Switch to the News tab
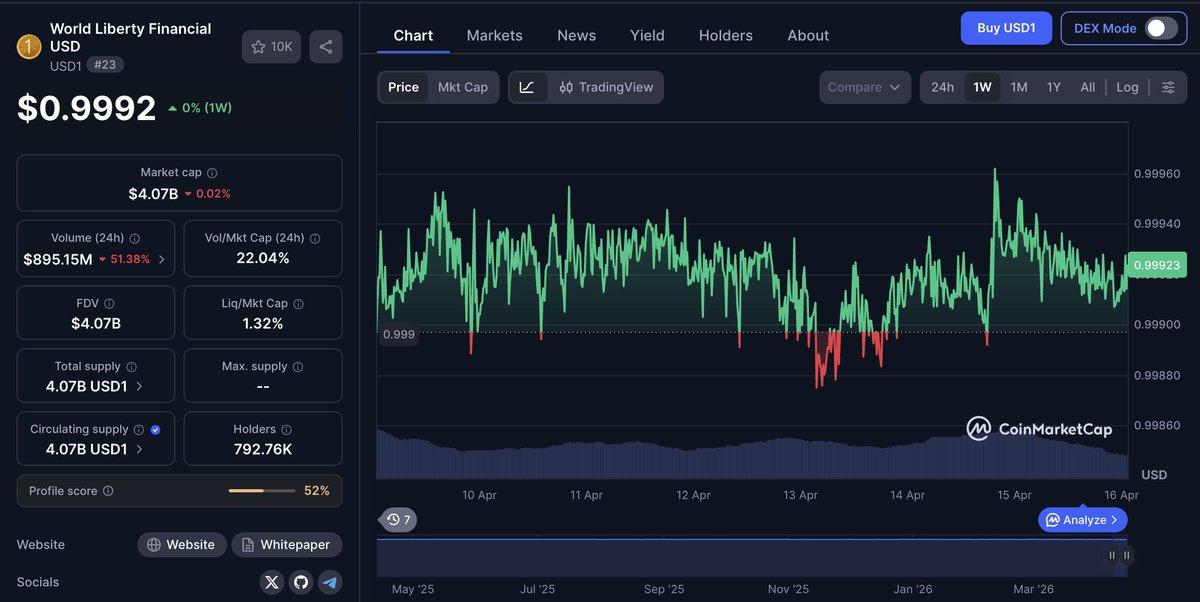This screenshot has width=1200, height=602. click(x=576, y=35)
